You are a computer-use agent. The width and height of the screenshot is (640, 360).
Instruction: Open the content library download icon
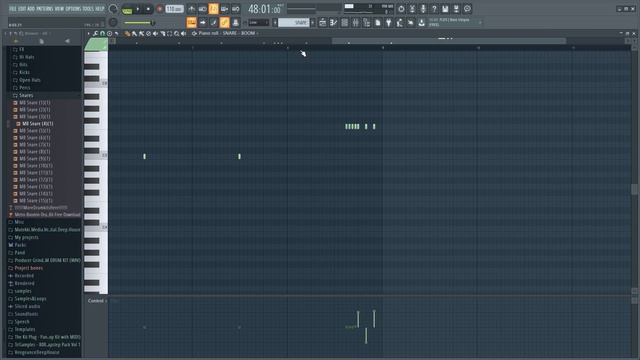(x=422, y=22)
